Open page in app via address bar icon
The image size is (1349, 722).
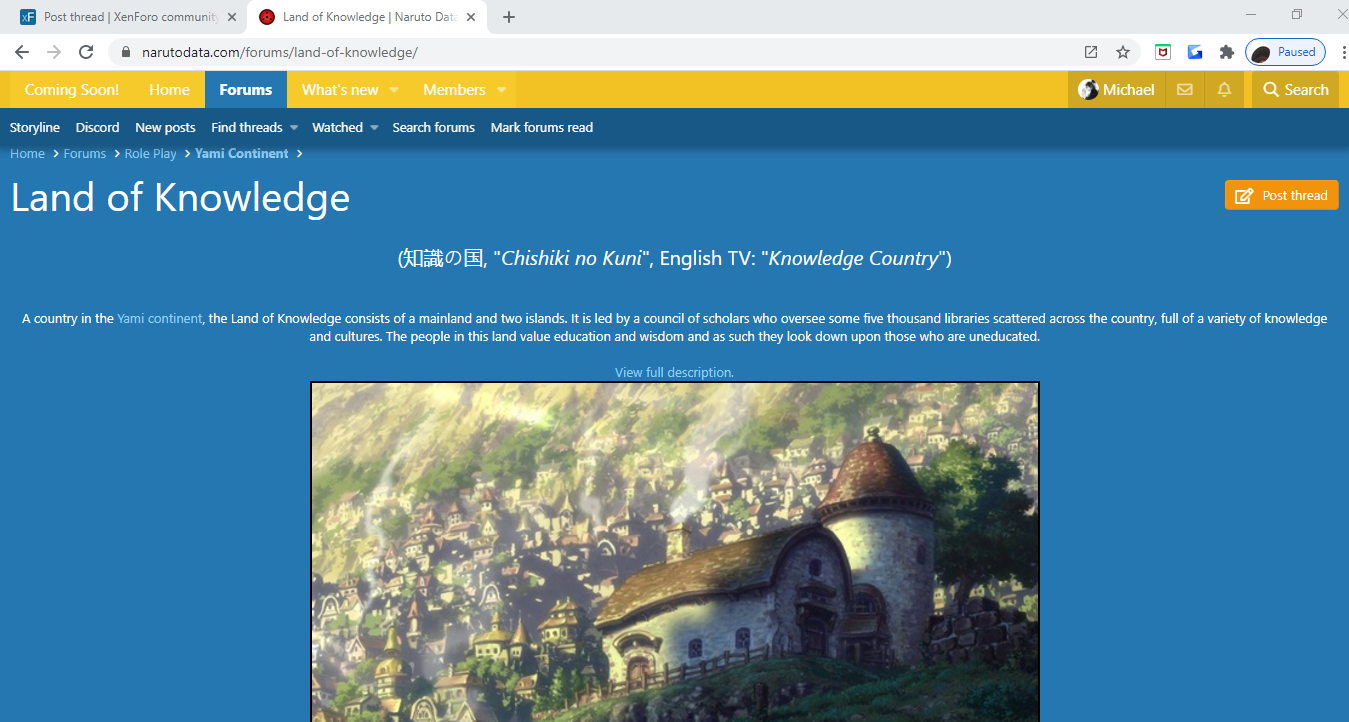[1091, 52]
